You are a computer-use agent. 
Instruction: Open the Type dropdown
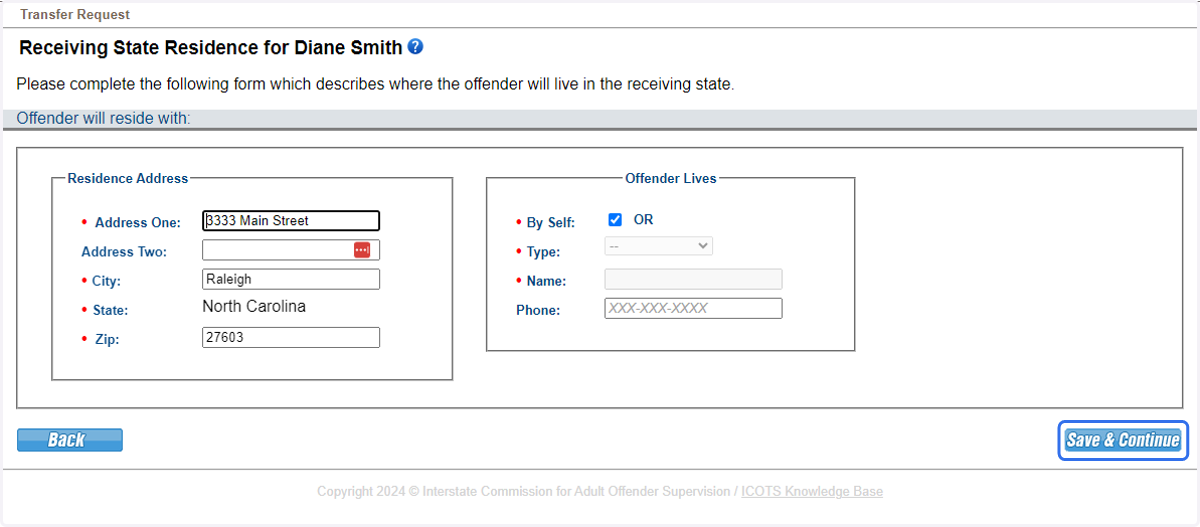point(659,246)
